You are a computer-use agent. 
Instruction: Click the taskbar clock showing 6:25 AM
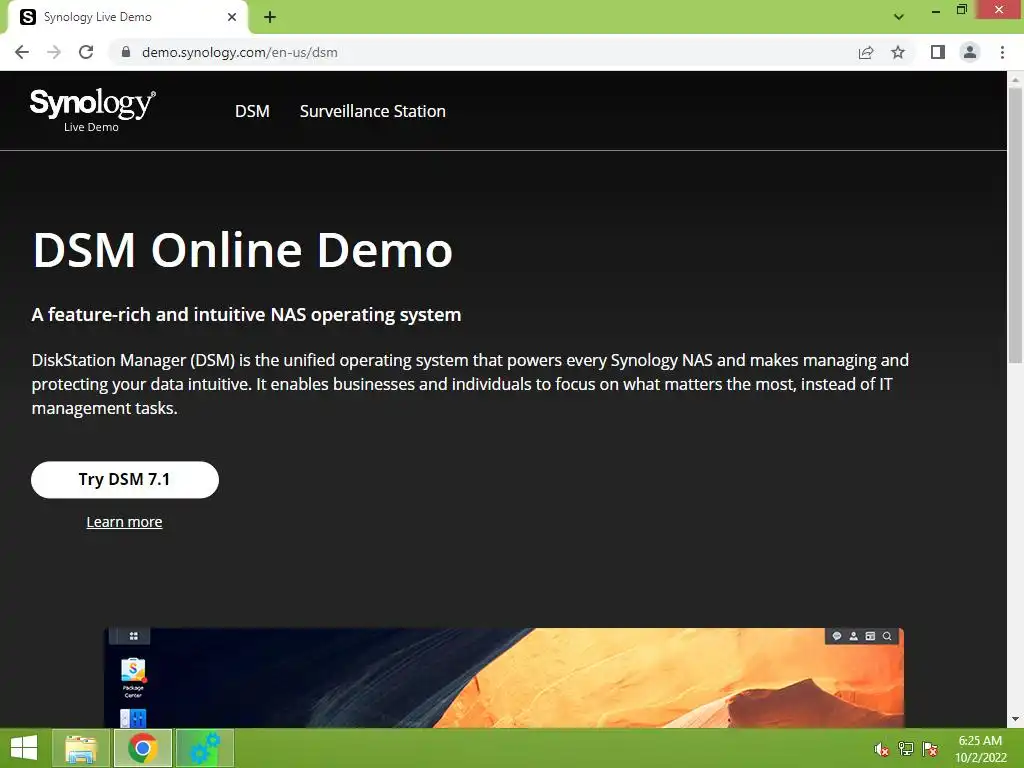(980, 749)
